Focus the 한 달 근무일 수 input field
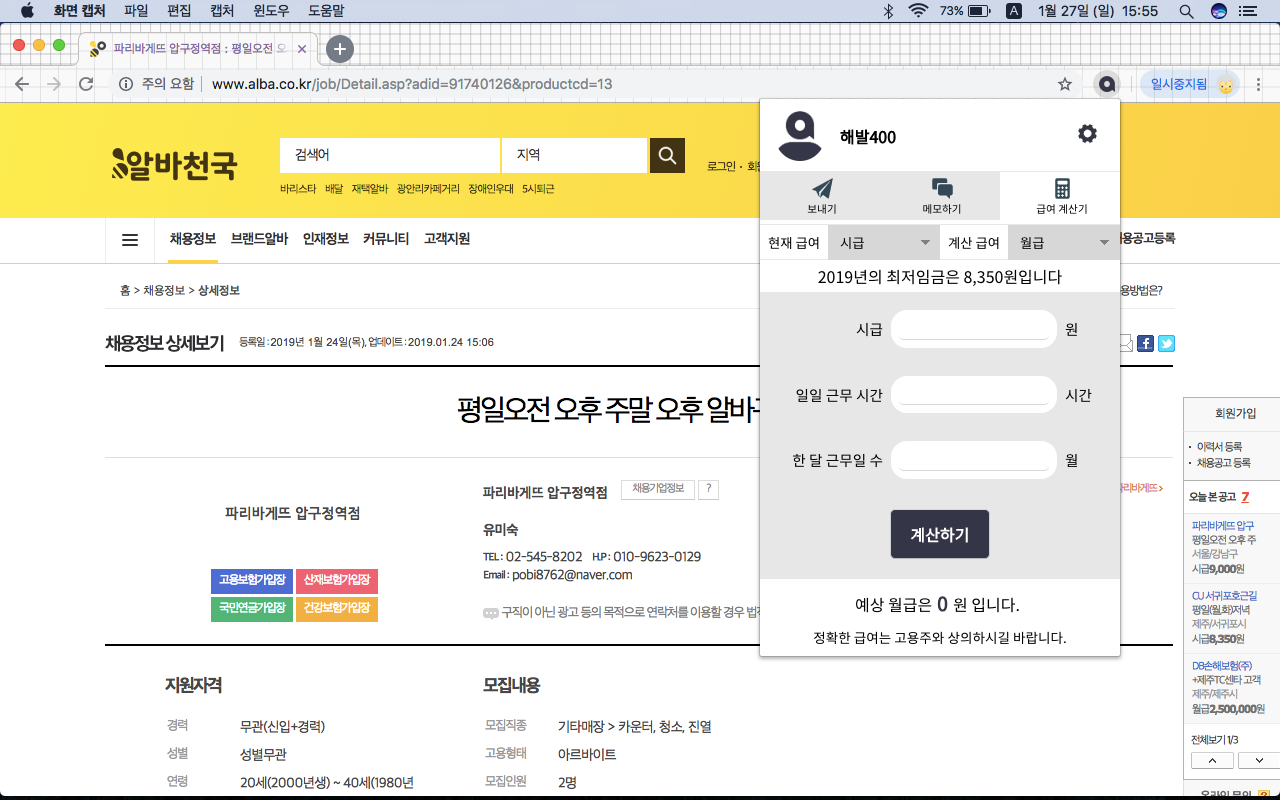Viewport: 1280px width, 800px height. tap(973, 460)
